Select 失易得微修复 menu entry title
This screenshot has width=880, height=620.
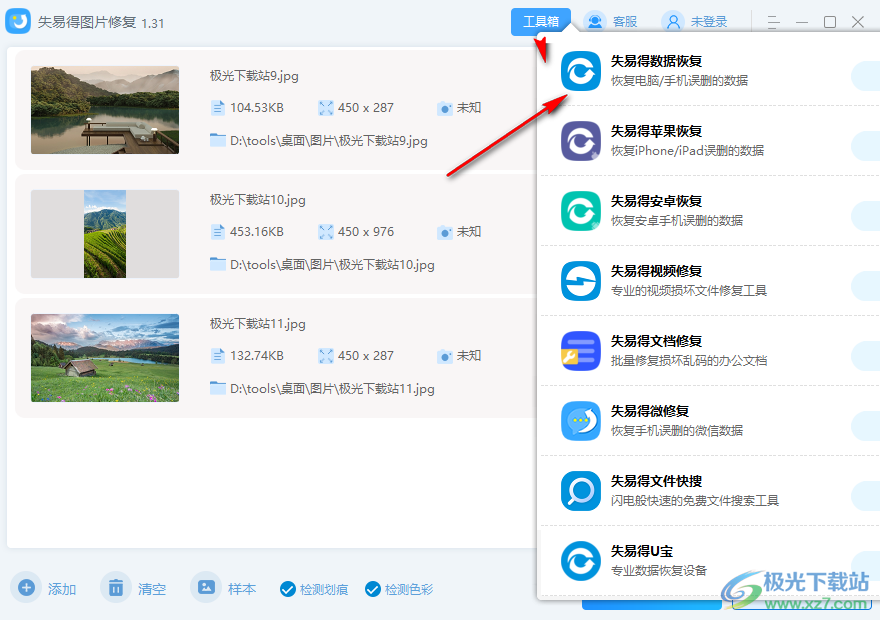650,411
